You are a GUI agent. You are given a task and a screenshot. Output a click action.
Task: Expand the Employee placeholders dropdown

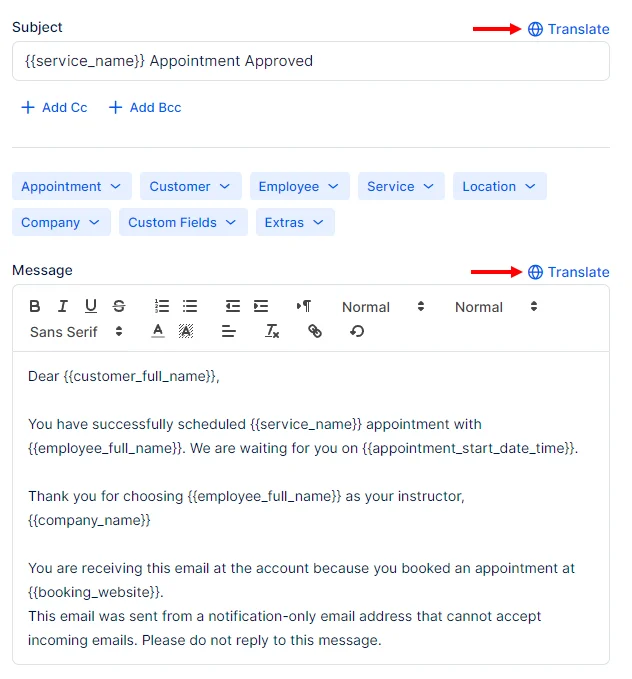coord(299,187)
